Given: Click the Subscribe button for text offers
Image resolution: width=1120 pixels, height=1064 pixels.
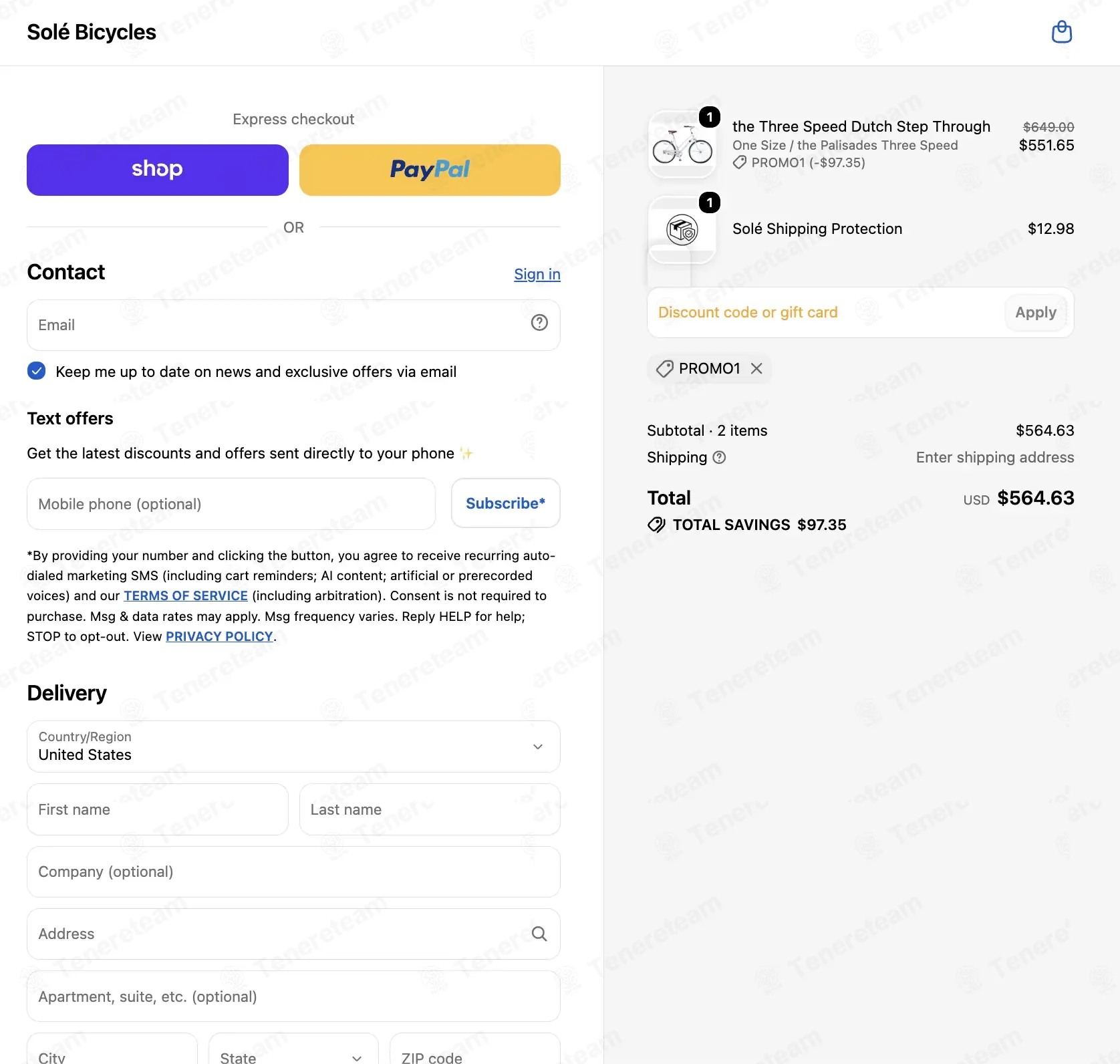Looking at the screenshot, I should (x=506, y=503).
